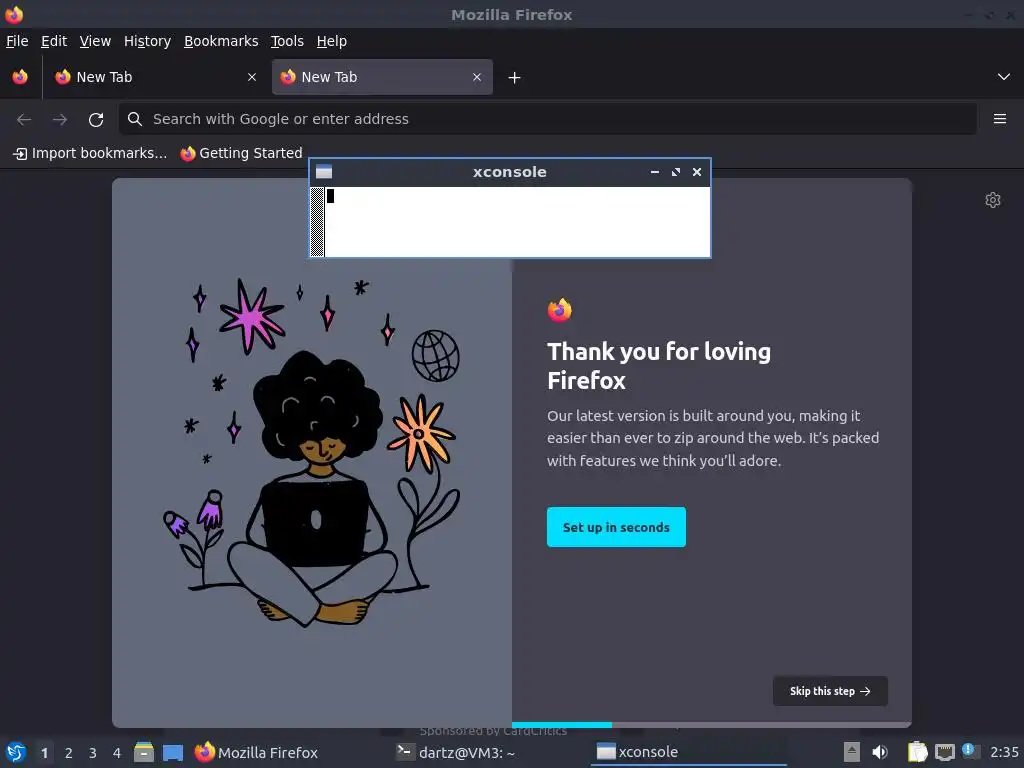Open the History menu
1024x768 pixels.
[x=148, y=41]
